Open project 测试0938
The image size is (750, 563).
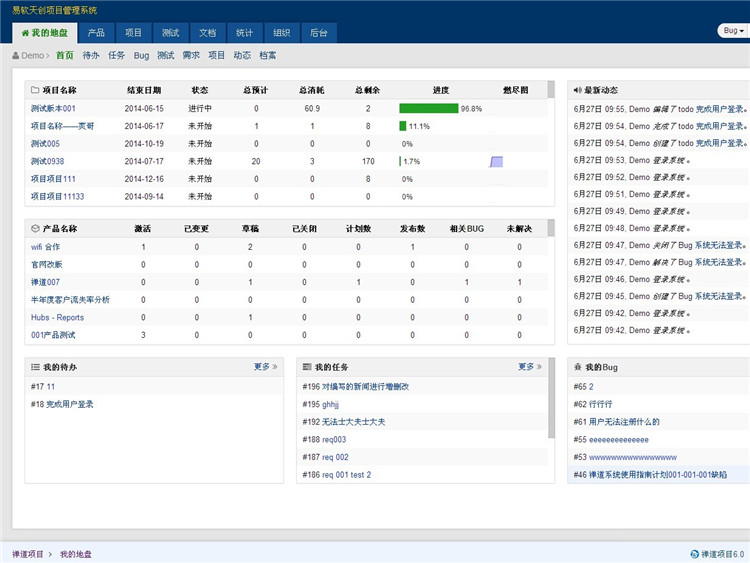(x=47, y=162)
